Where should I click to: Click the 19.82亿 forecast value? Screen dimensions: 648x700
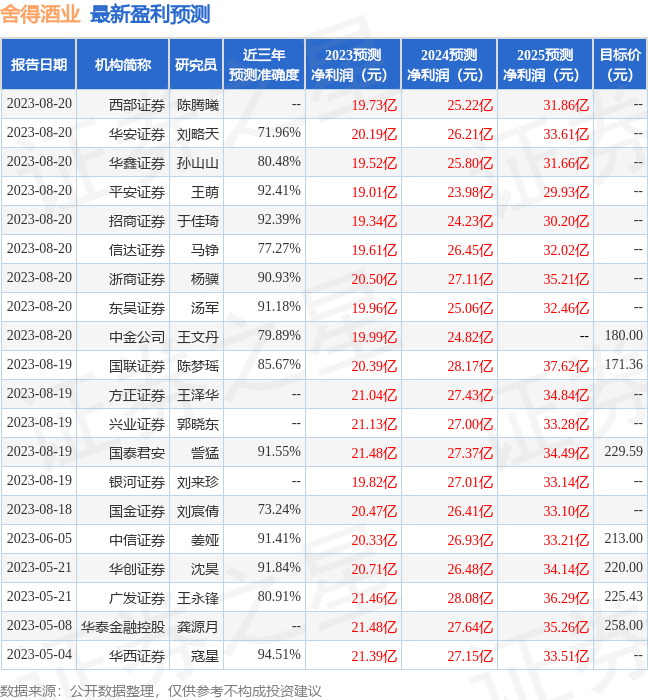(x=374, y=482)
